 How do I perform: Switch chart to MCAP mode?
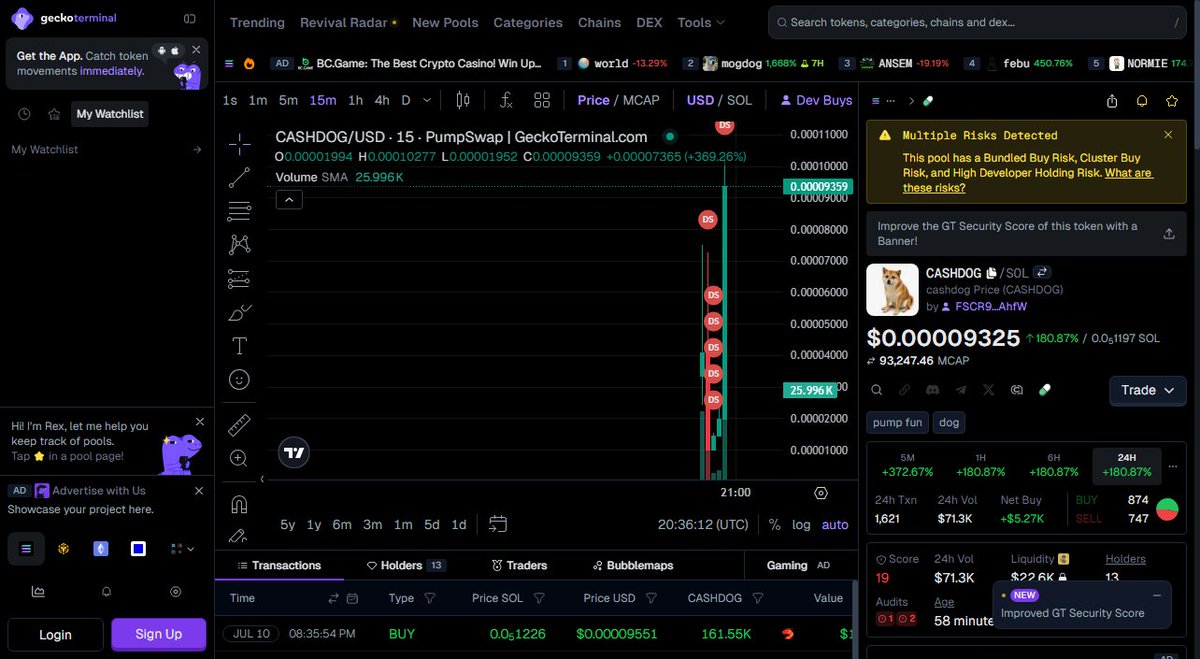pos(642,100)
